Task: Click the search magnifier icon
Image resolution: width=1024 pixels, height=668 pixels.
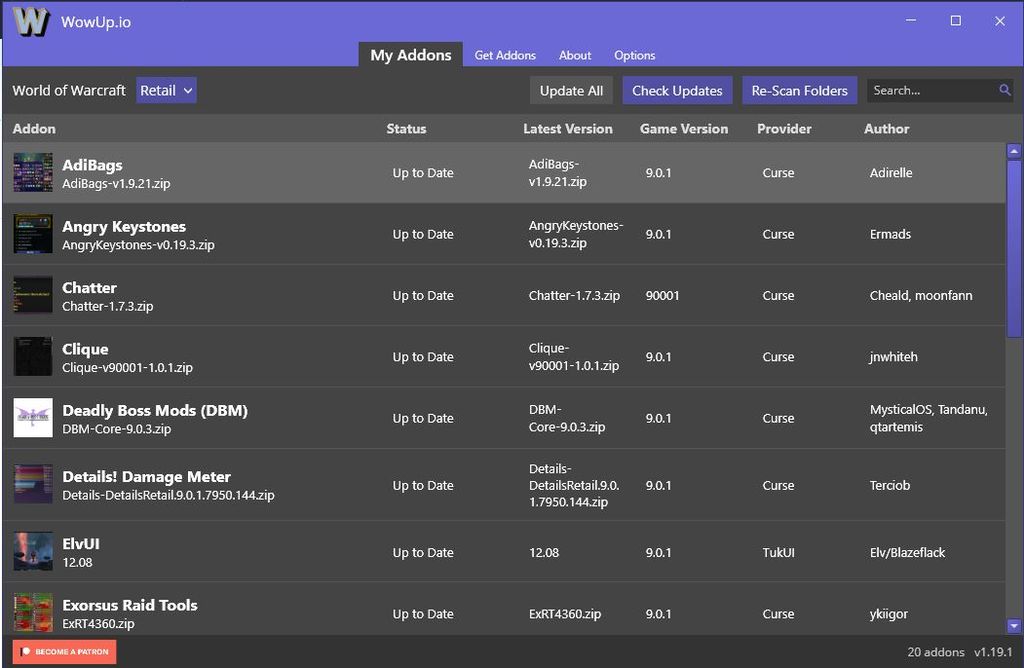Action: coord(1003,90)
